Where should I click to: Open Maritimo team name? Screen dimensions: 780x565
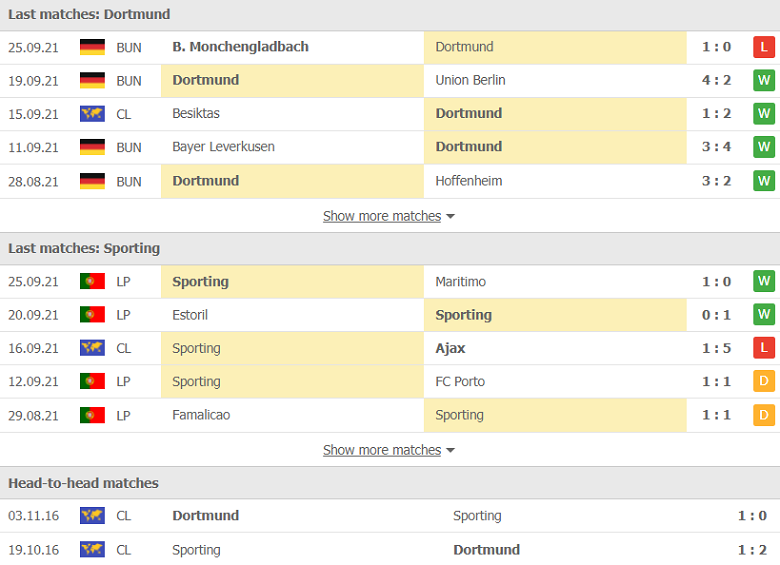[460, 282]
